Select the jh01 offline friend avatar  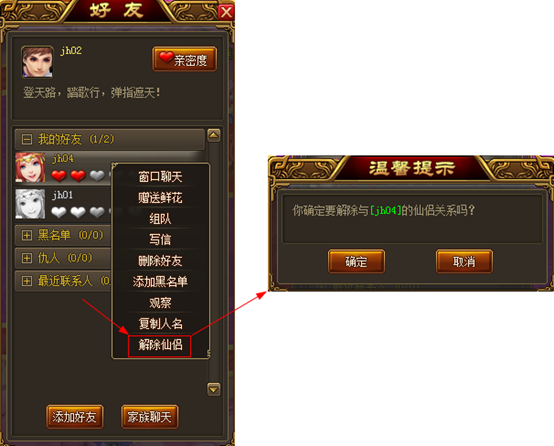[x=30, y=204]
